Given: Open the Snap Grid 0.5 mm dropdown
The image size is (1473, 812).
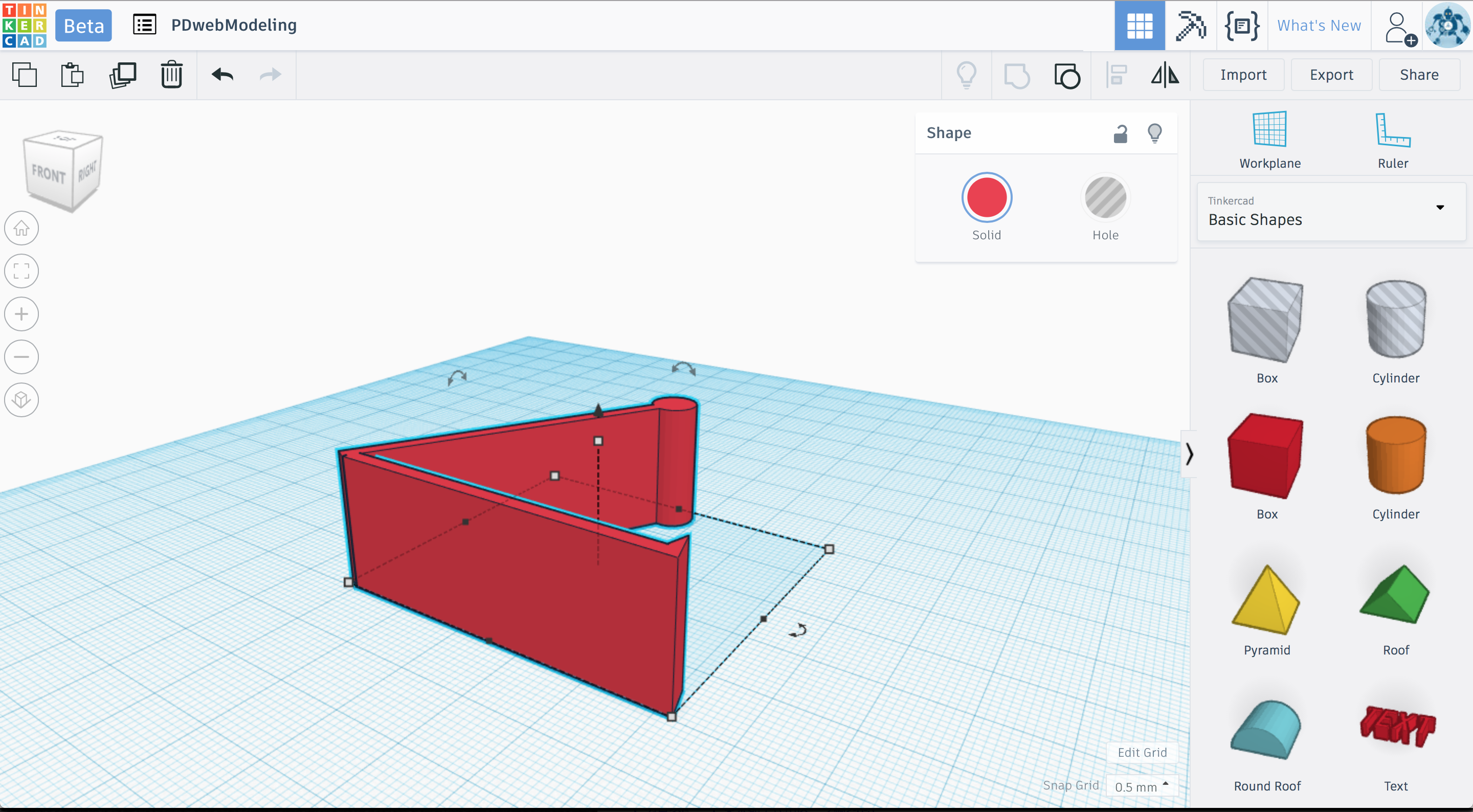Looking at the screenshot, I should pos(1142,786).
